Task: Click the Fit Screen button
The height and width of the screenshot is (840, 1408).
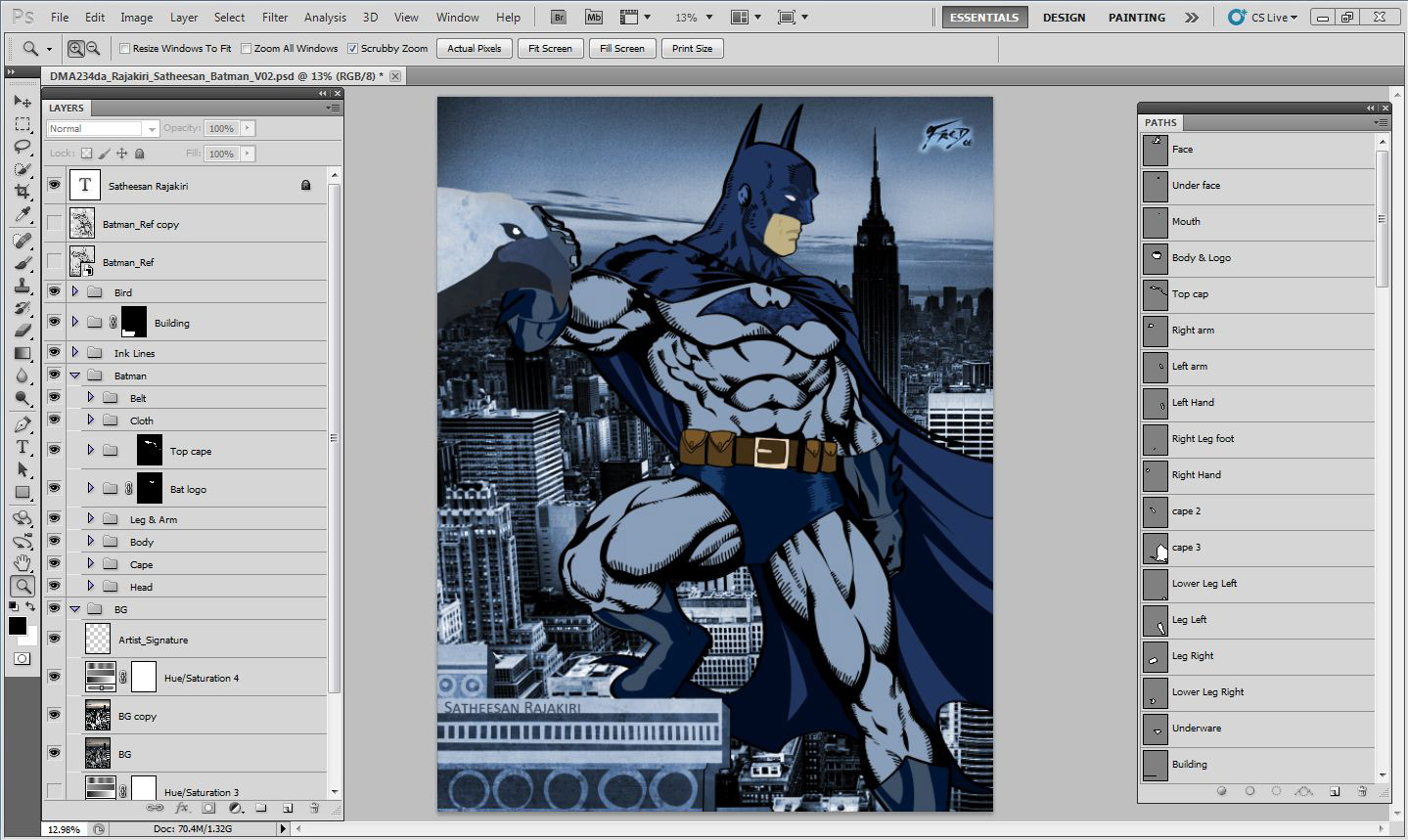Action: coord(550,48)
